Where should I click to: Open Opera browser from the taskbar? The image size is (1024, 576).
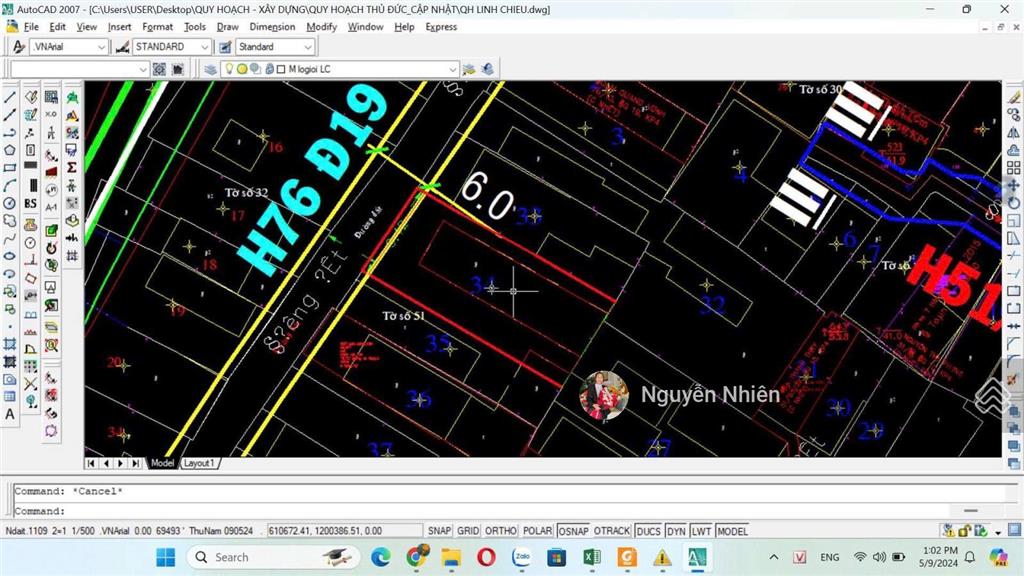point(485,557)
